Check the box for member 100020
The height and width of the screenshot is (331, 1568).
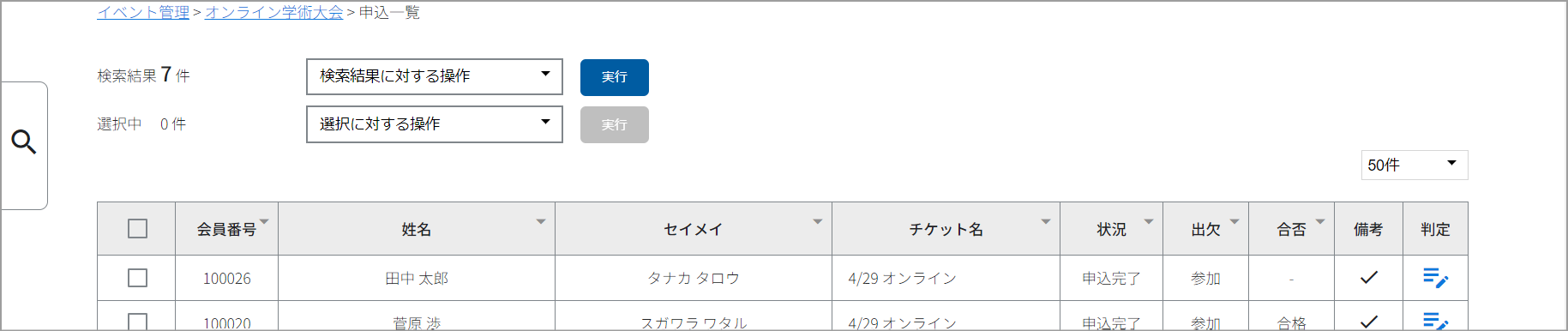tap(137, 322)
